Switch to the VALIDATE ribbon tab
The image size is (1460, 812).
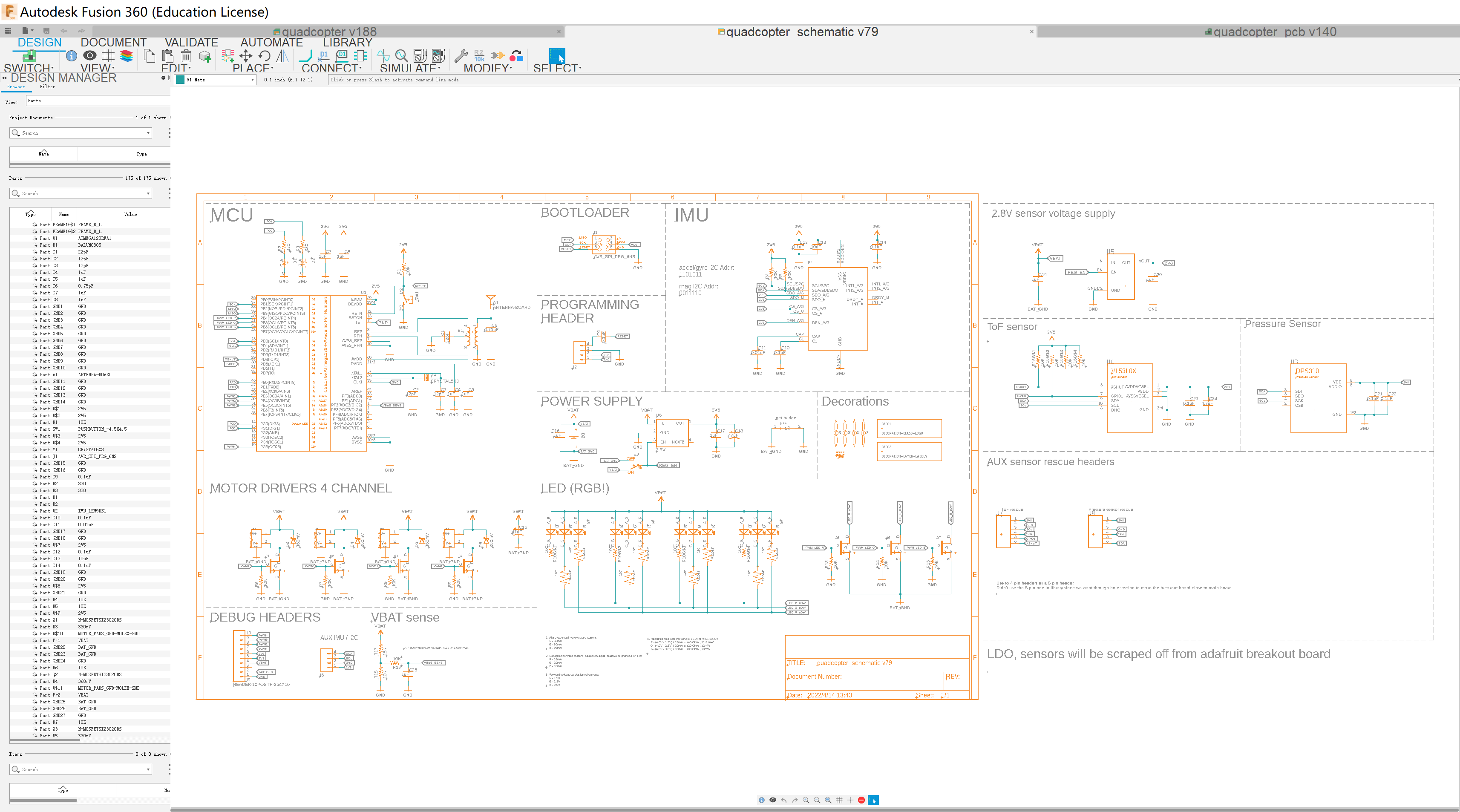tap(191, 43)
